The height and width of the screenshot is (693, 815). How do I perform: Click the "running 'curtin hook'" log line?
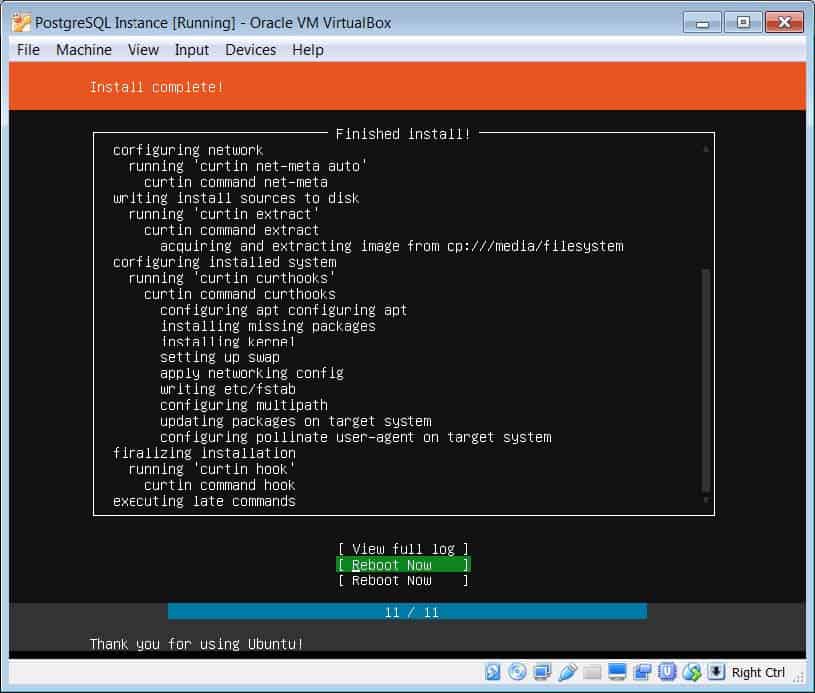pyautogui.click(x=212, y=469)
